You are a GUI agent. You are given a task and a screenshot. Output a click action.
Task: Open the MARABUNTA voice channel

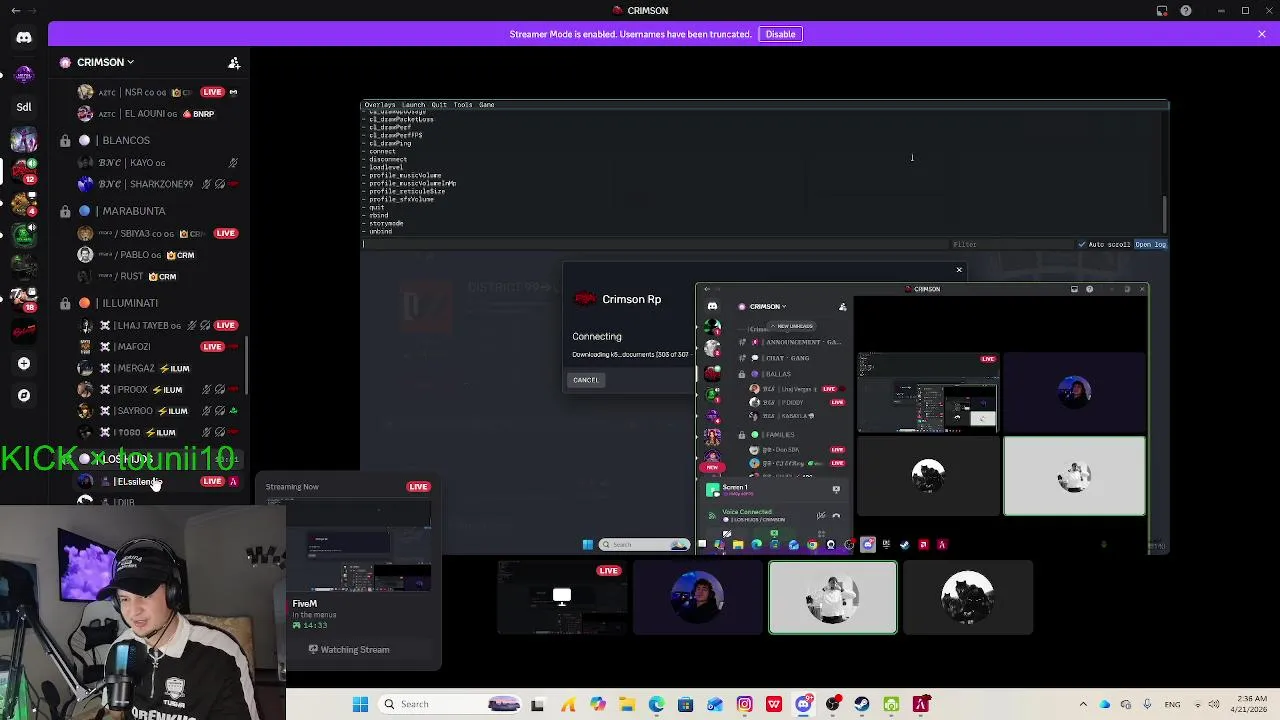[x=133, y=211]
